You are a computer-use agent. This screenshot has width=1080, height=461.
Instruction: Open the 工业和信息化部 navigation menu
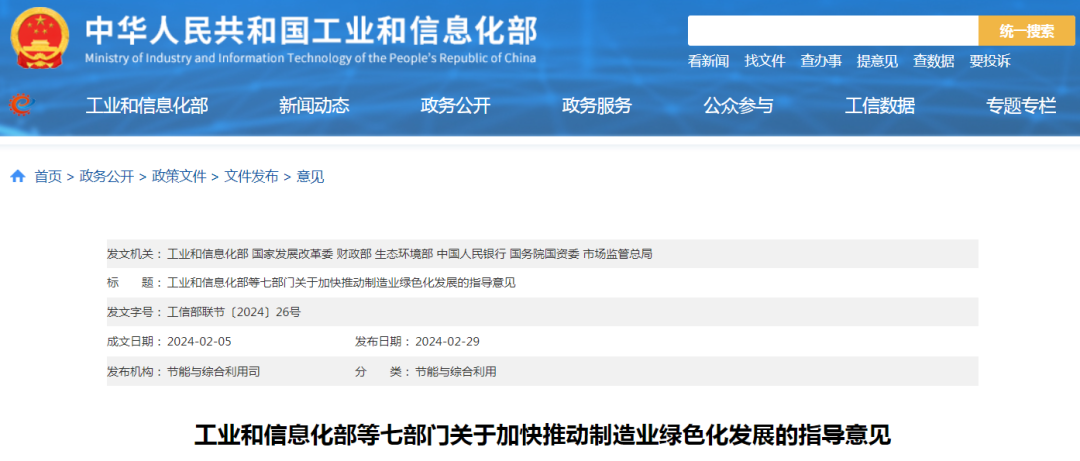click(147, 106)
